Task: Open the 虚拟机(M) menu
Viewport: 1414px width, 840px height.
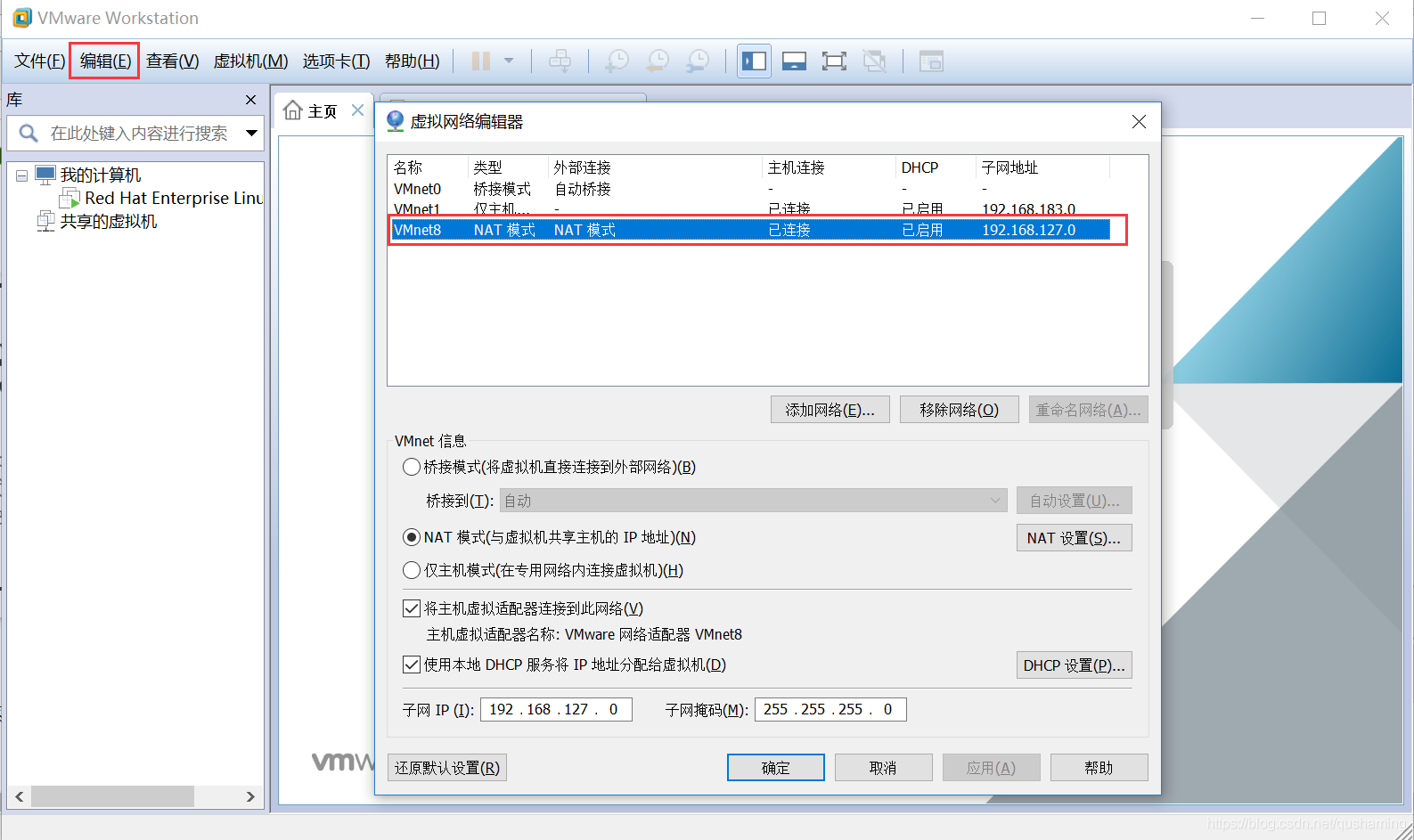Action: tap(250, 61)
